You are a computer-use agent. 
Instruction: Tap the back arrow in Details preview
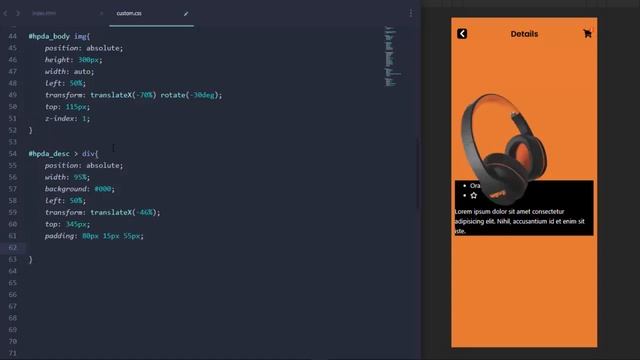point(462,33)
